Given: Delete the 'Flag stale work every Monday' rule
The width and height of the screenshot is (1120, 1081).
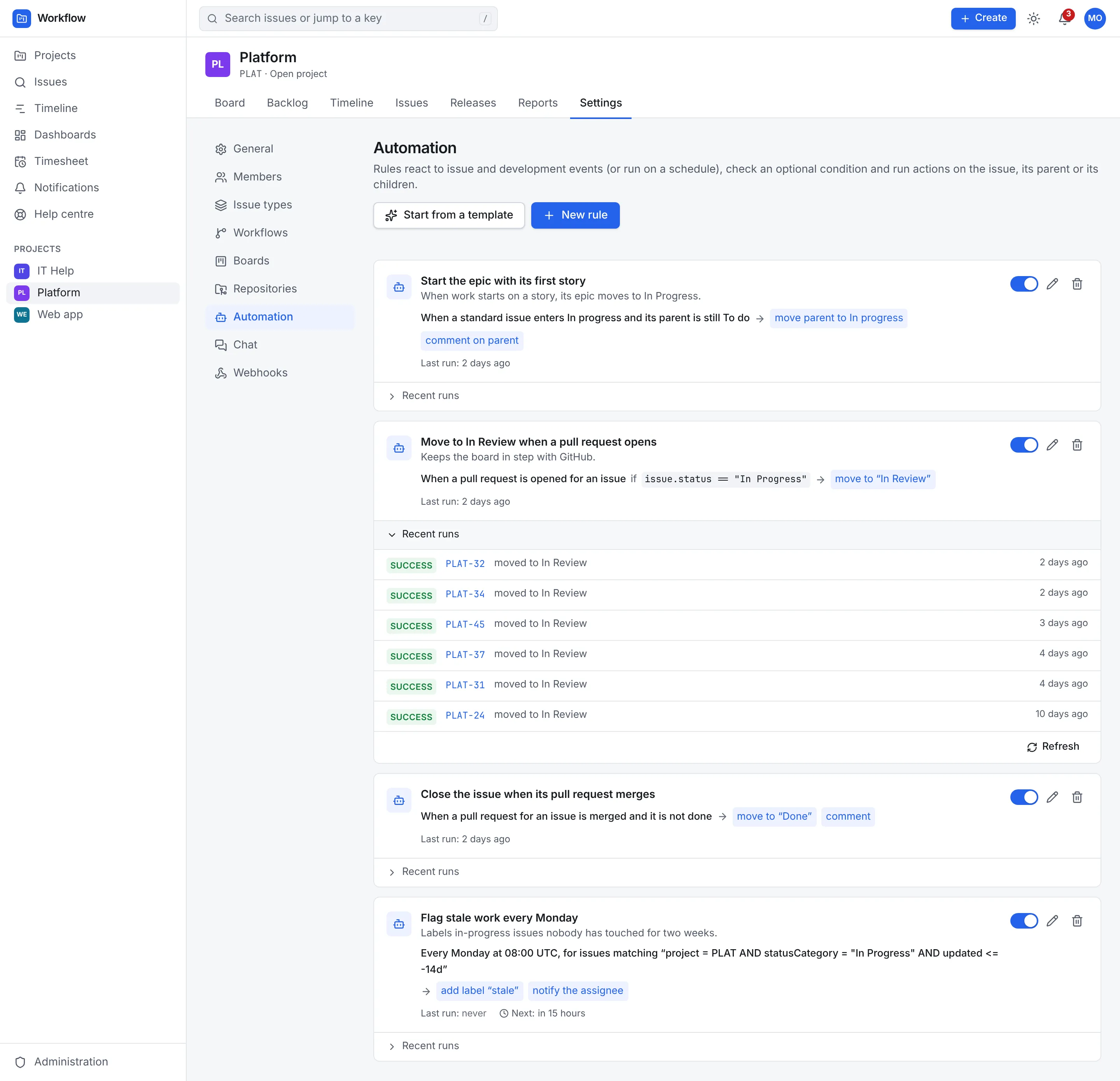Looking at the screenshot, I should point(1076,920).
